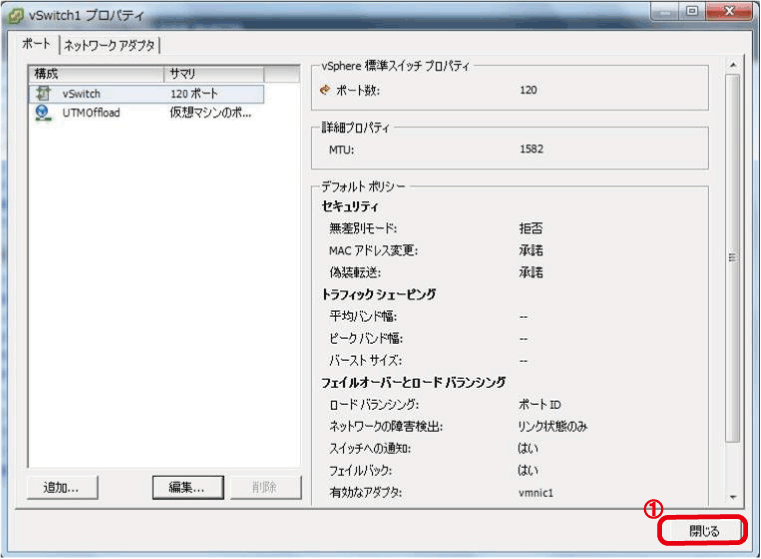Viewport: 761px width, 559px height.
Task: Click the 'vSphere 標準スイッチ プロパティ' group title
Action: point(396,66)
